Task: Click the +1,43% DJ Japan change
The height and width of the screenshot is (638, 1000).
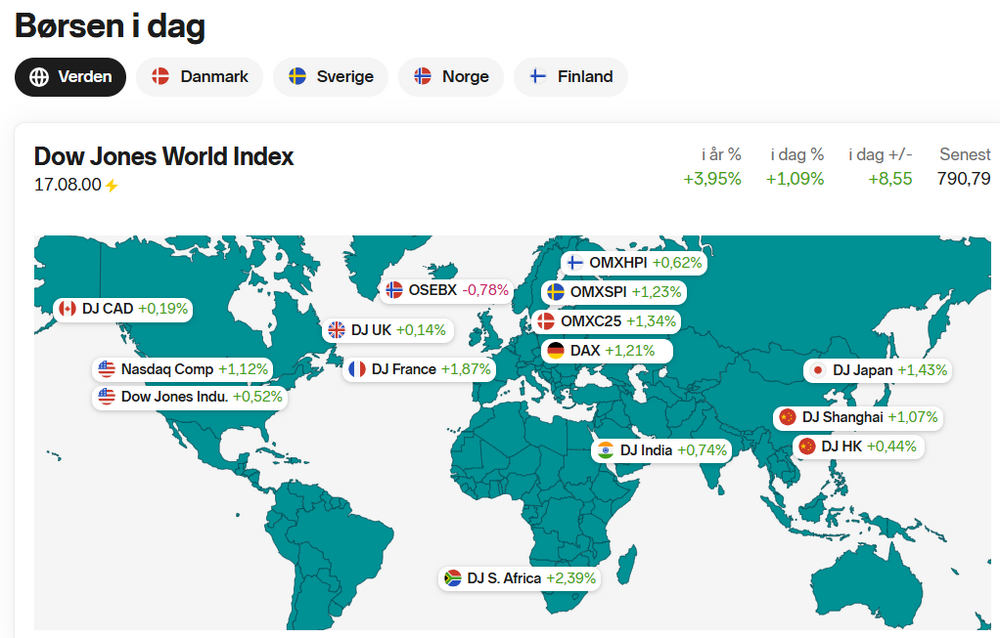Action: tap(923, 371)
